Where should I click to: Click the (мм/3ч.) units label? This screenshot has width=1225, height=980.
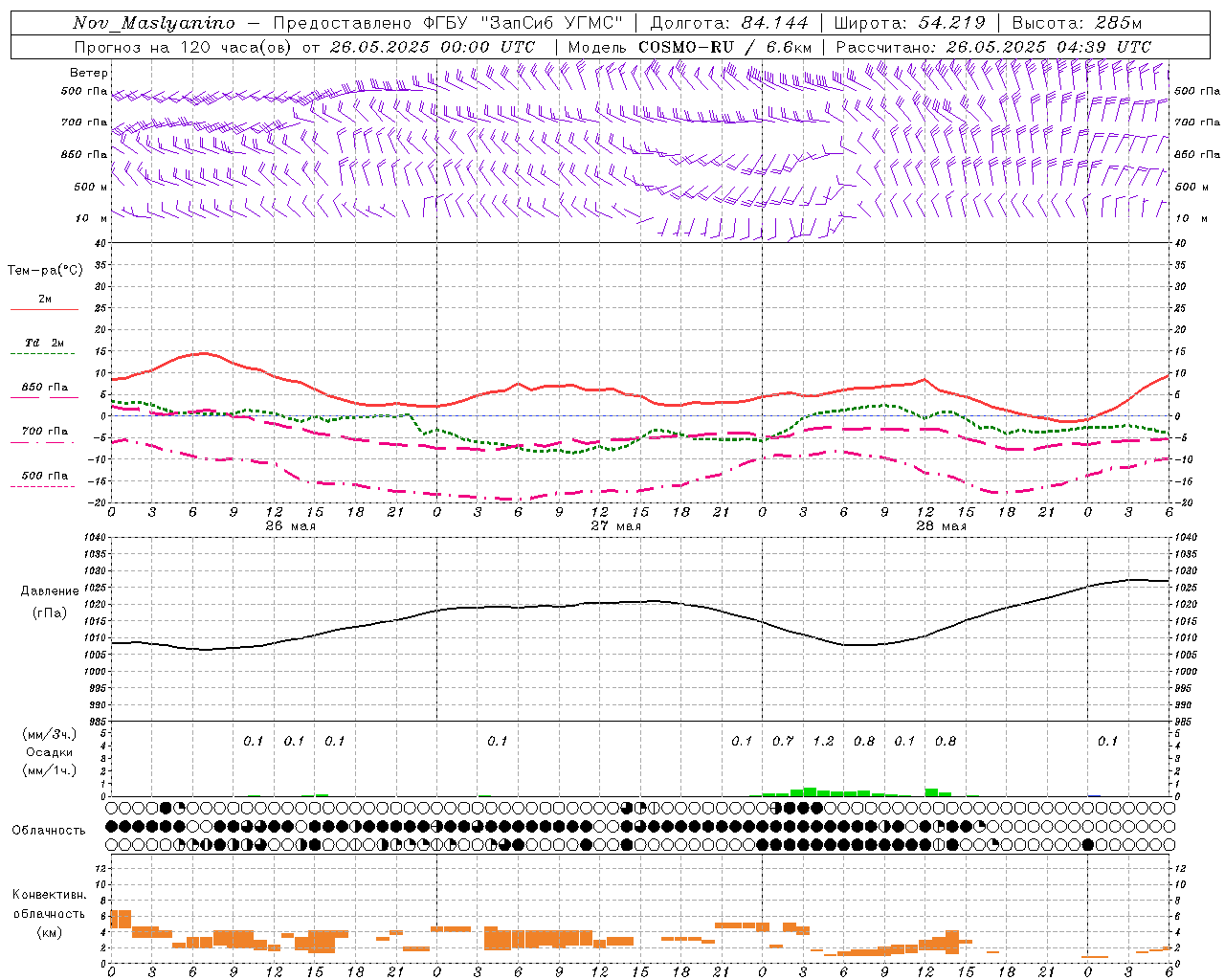pos(50,734)
